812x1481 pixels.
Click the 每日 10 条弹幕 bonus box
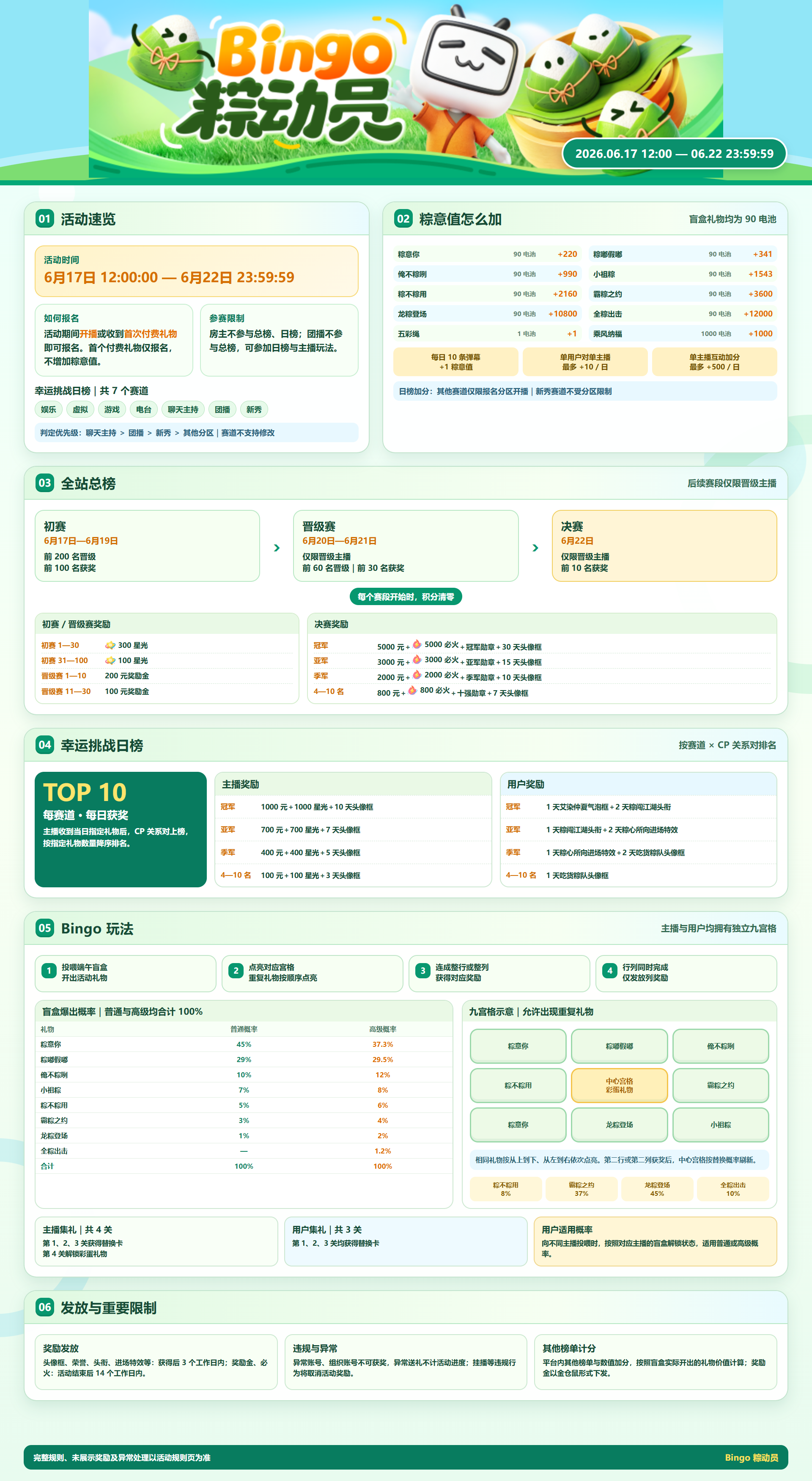[x=456, y=362]
